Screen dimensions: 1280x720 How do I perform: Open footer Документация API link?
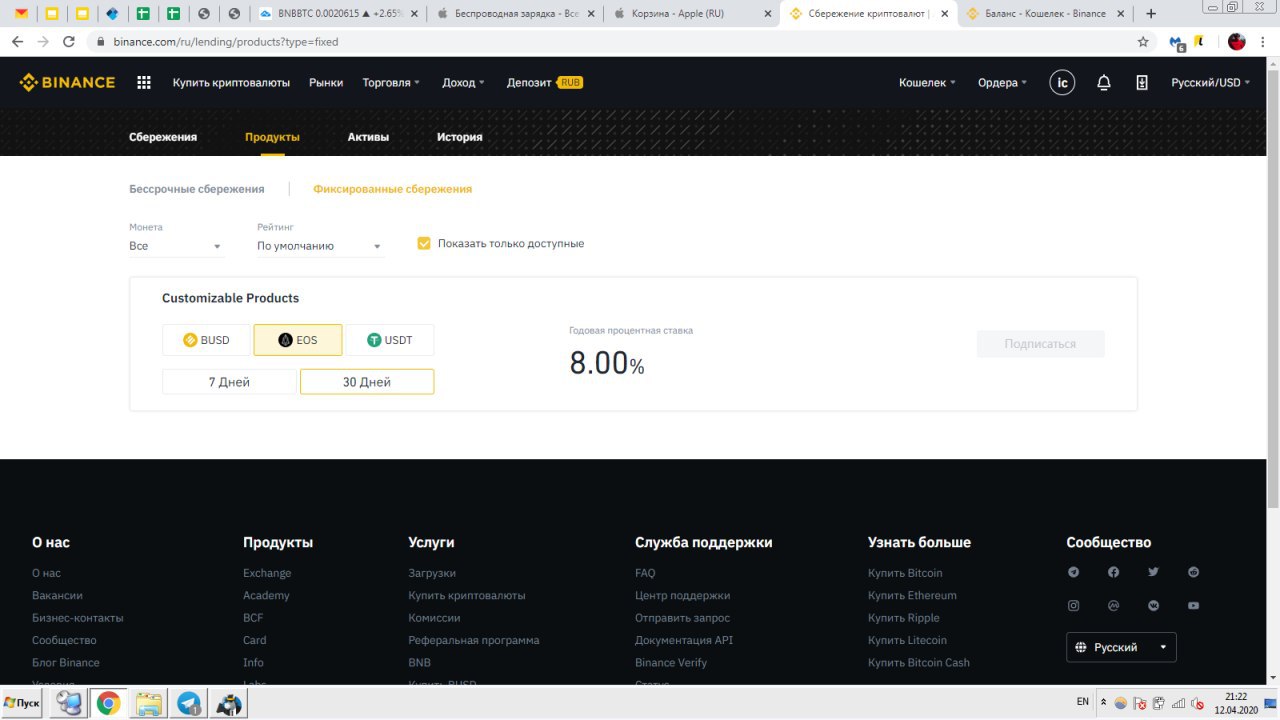coord(684,640)
